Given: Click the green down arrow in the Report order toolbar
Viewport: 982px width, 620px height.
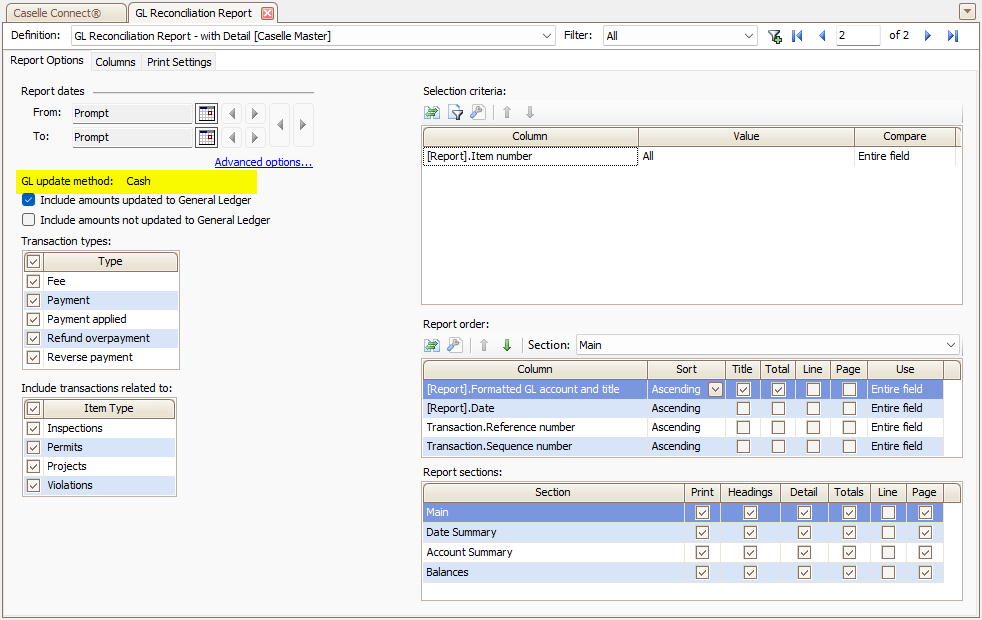Looking at the screenshot, I should tap(507, 346).
